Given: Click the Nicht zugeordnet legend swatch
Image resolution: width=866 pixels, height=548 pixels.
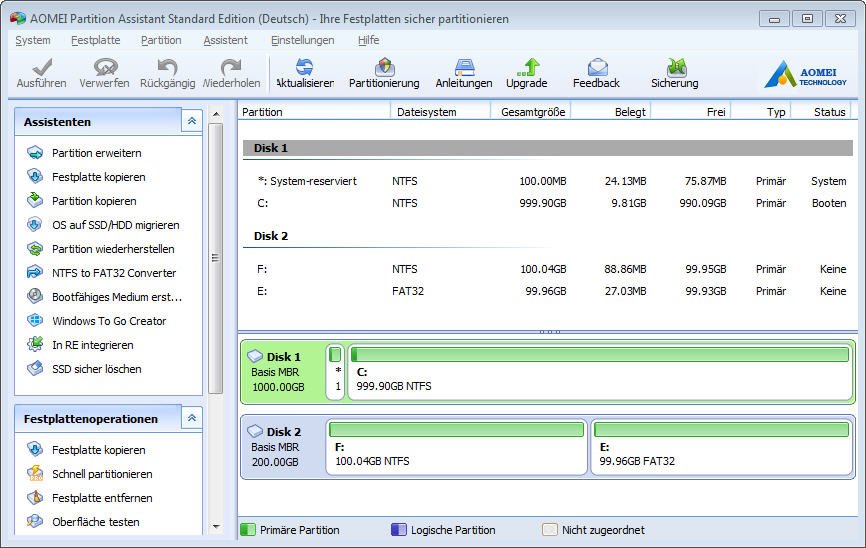Looking at the screenshot, I should click(x=550, y=530).
